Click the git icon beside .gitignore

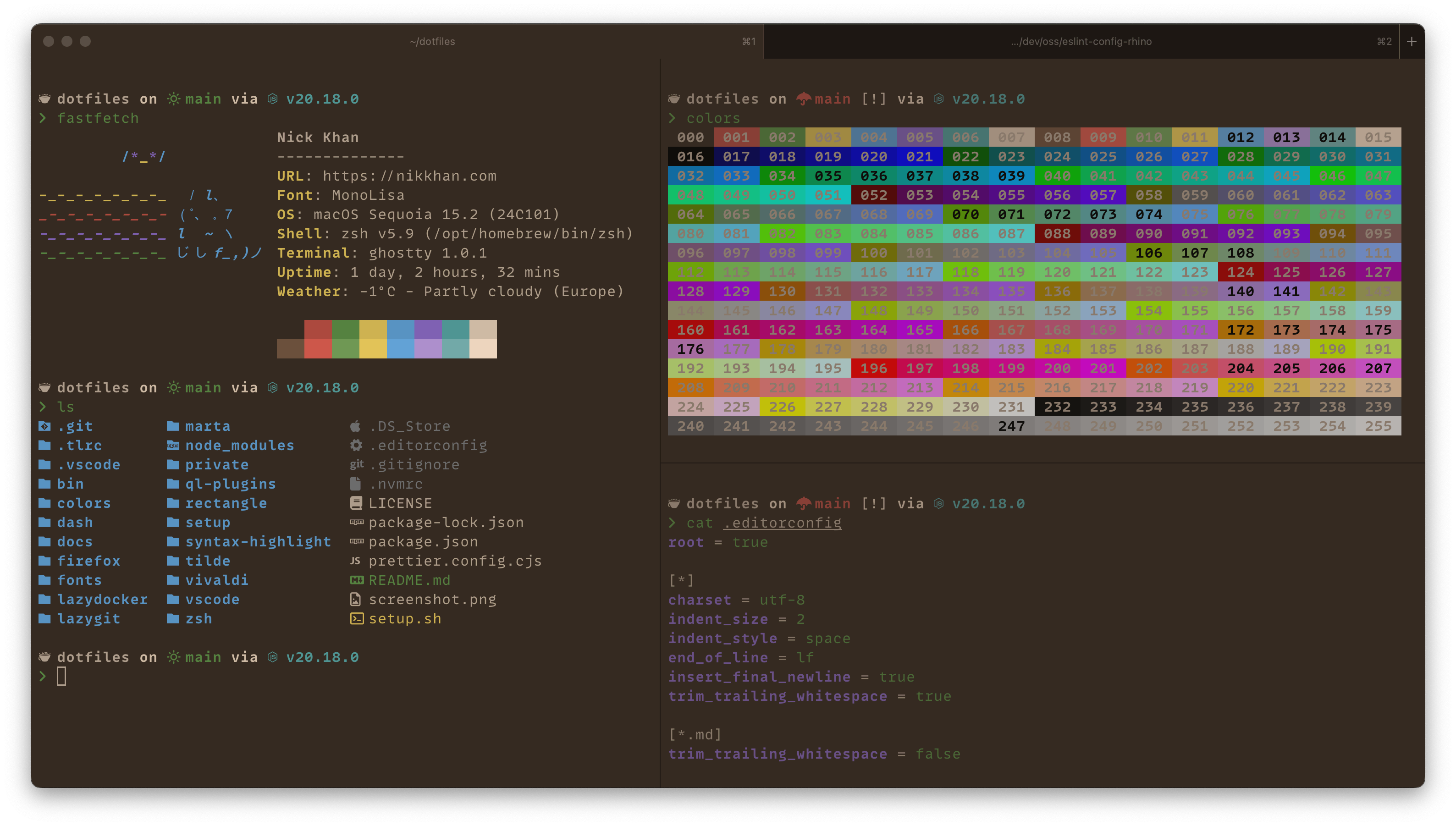(357, 465)
